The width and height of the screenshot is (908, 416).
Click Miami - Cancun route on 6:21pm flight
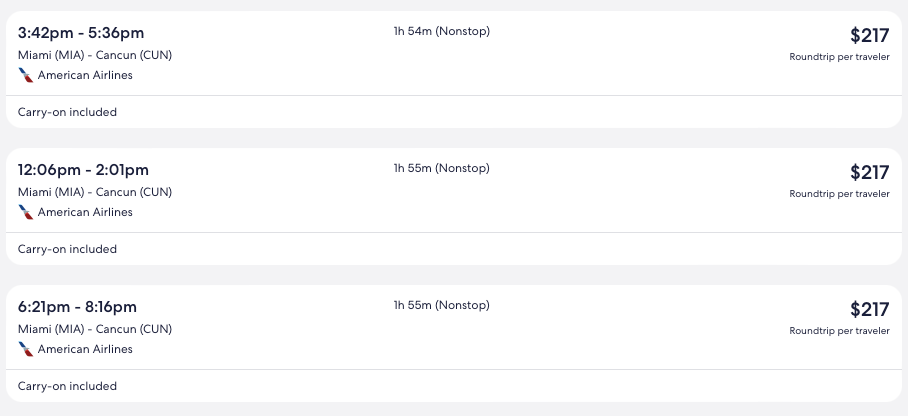click(x=95, y=329)
